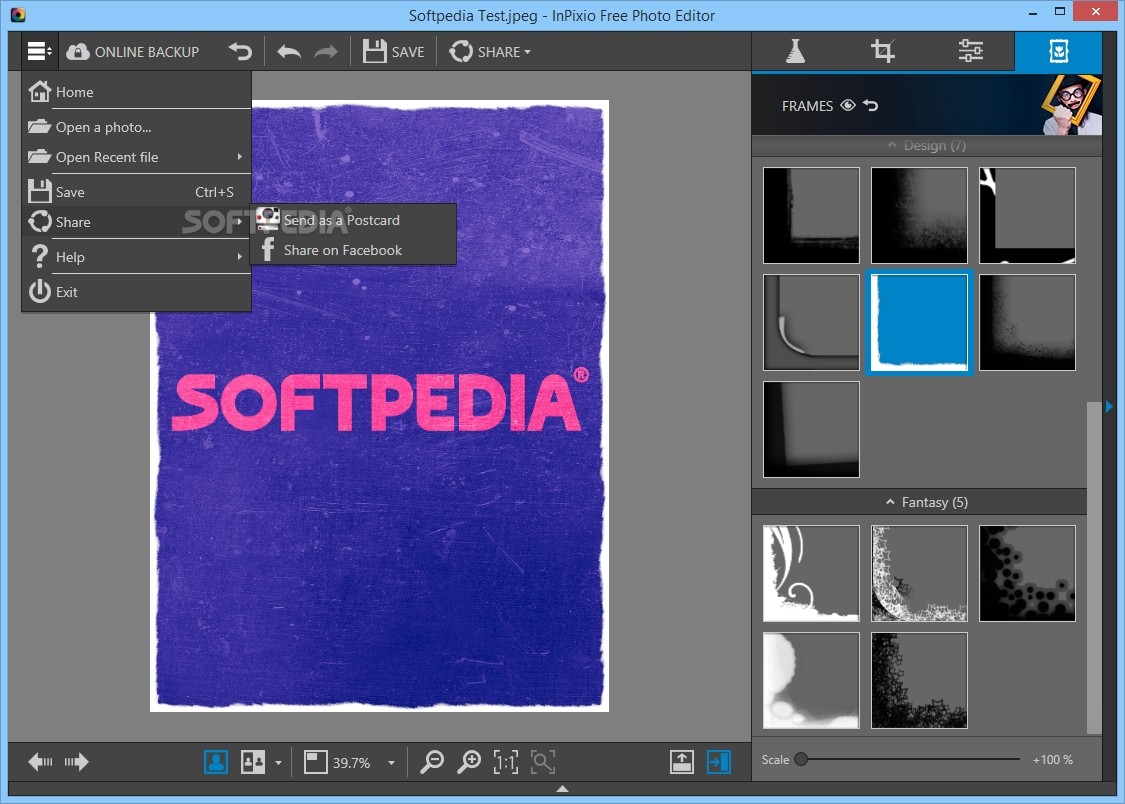The width and height of the screenshot is (1125, 804).
Task: Revert to original with the loop-arrow icon
Action: tap(240, 52)
